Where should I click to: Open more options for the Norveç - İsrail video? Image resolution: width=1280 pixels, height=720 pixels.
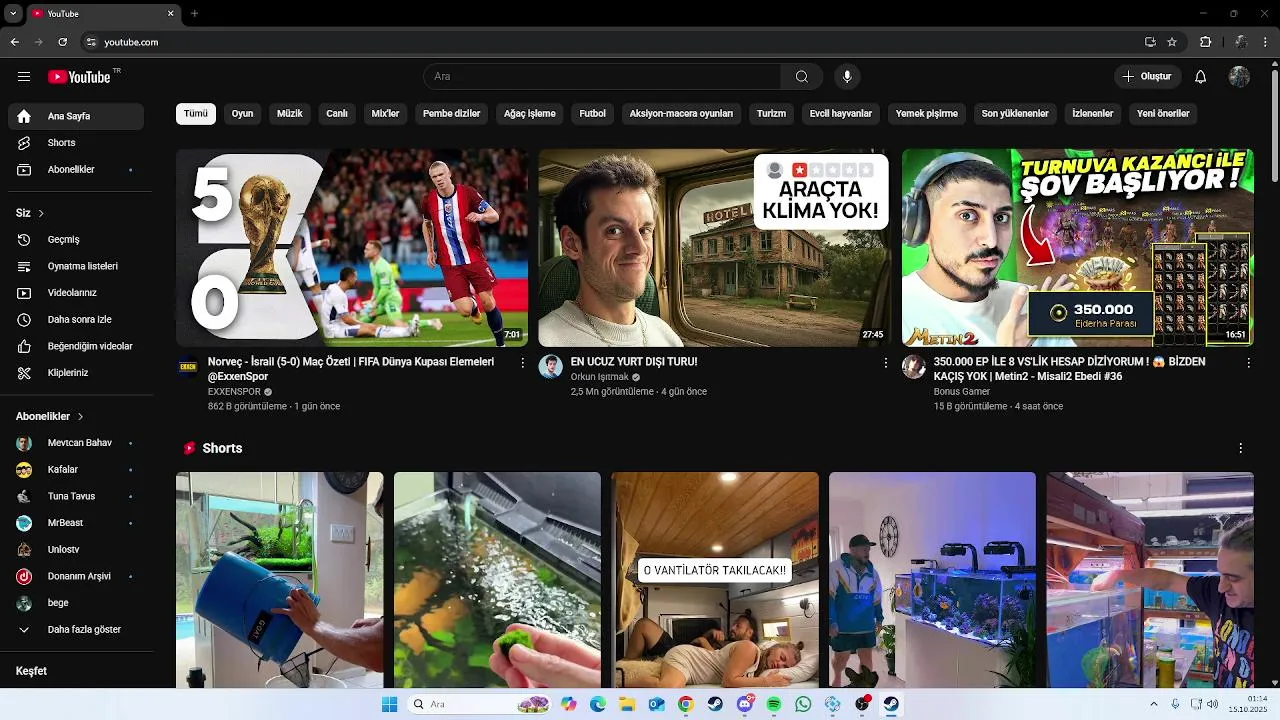[522, 363]
